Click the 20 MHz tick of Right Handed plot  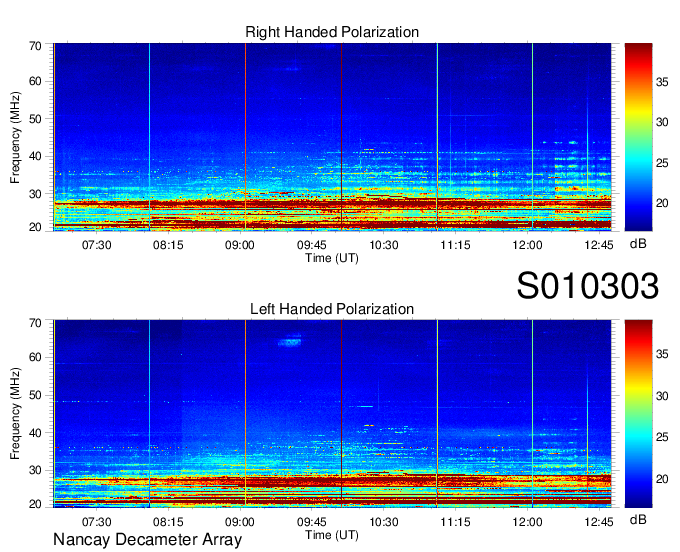(35, 227)
